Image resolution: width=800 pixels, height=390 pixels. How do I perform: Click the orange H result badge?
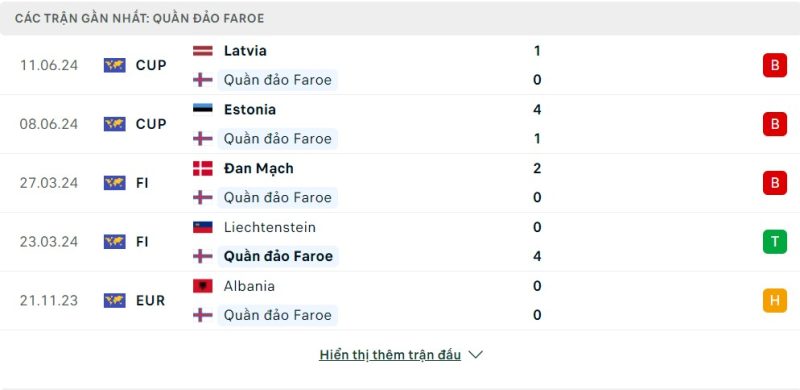click(774, 300)
